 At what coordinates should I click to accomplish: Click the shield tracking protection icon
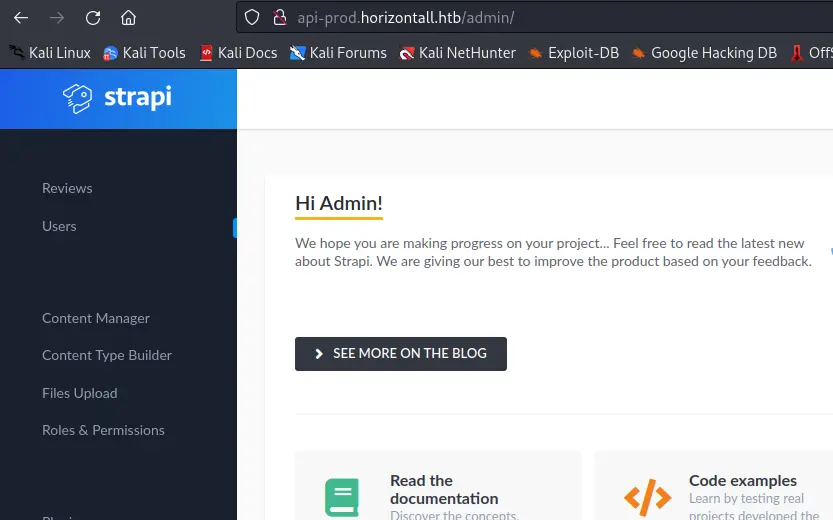tap(252, 18)
